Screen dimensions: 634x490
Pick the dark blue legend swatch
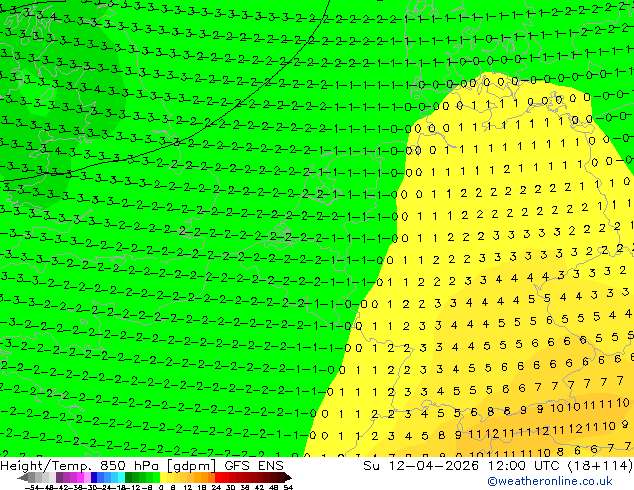94,478
